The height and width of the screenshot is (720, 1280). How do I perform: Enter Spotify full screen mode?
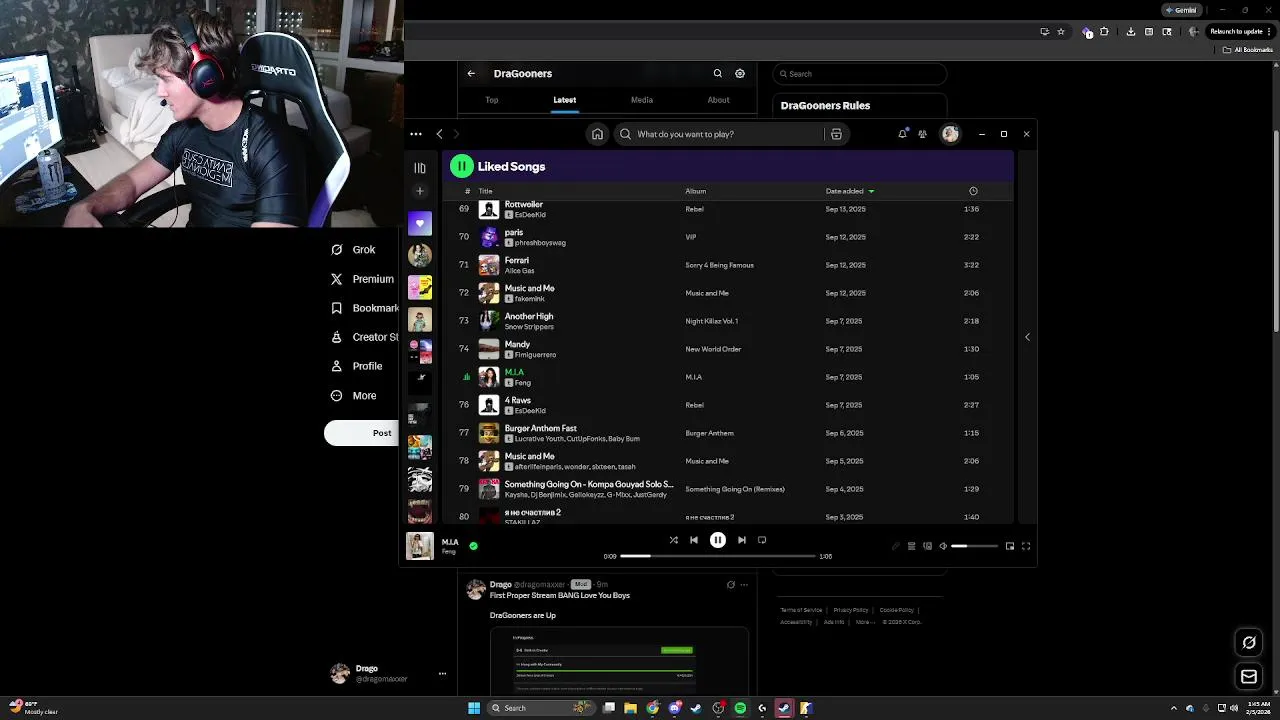coord(1026,546)
